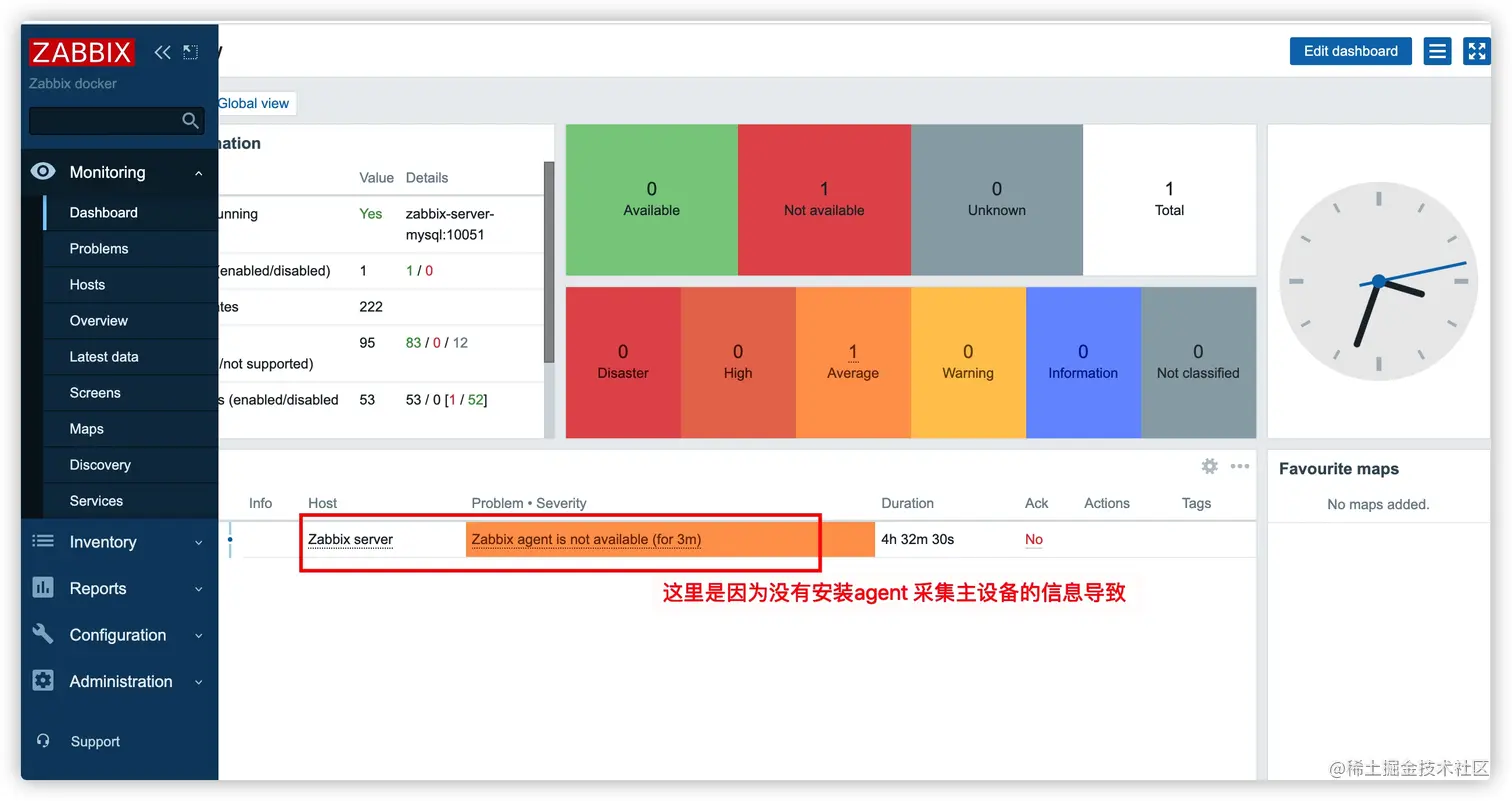Switch dashboard to fullscreen kiosk mode
This screenshot has width=1512, height=801.
[1477, 51]
